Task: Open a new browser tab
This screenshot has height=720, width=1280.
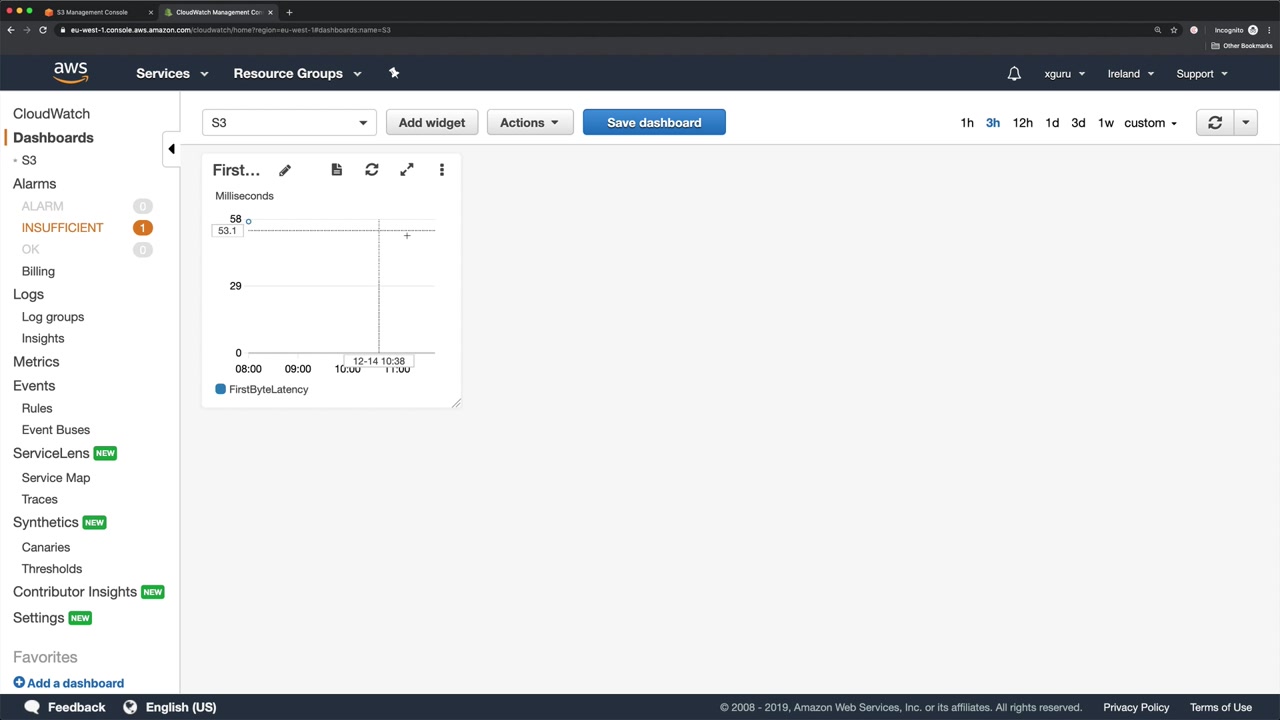Action: tap(289, 12)
